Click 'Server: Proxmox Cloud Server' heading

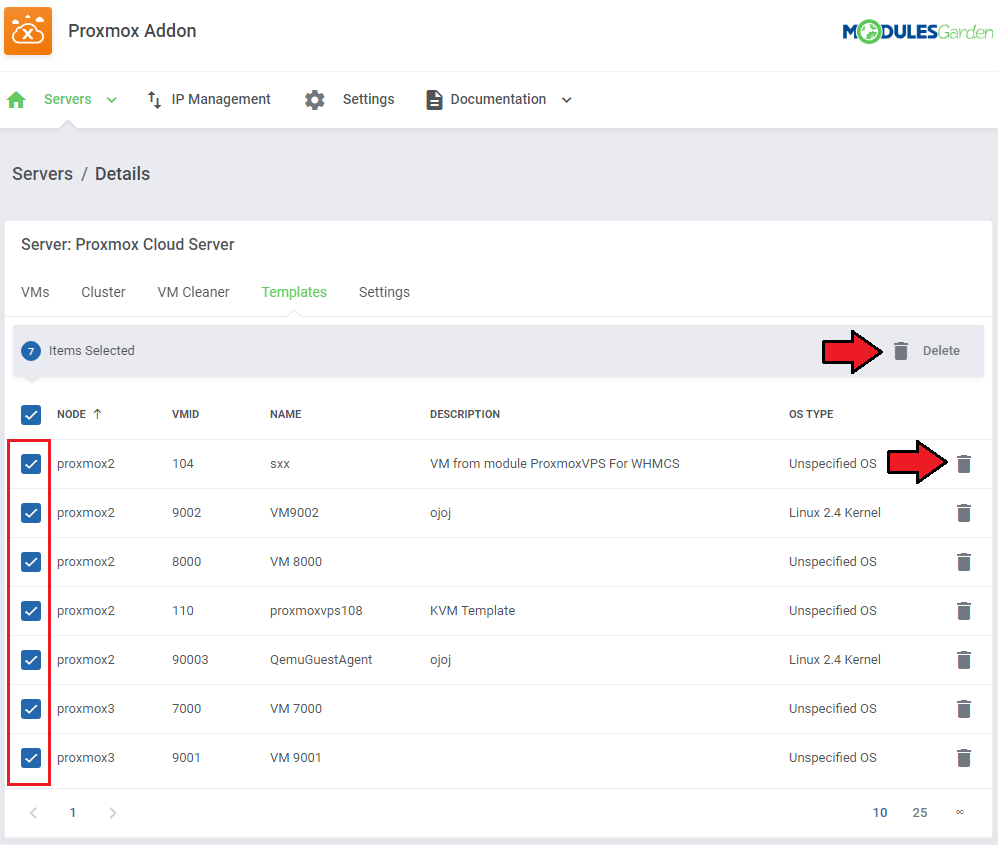pos(127,244)
